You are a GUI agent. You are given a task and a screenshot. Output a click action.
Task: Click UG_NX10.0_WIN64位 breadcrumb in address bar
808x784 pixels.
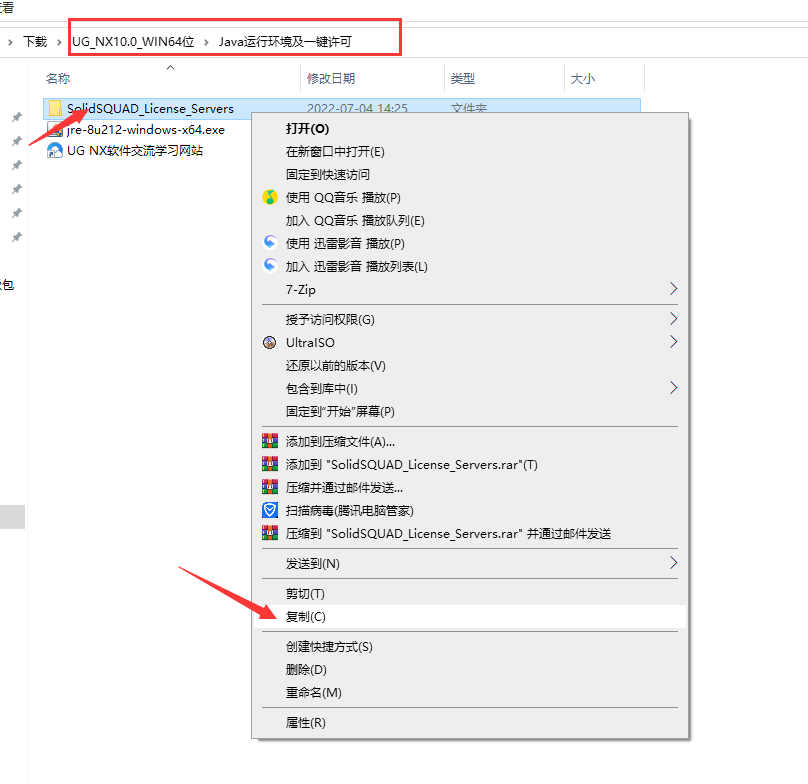coord(133,42)
